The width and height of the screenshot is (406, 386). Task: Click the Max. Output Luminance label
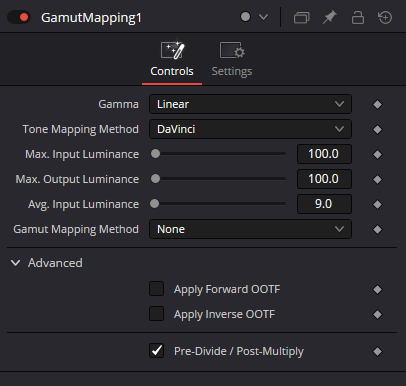pos(77,179)
